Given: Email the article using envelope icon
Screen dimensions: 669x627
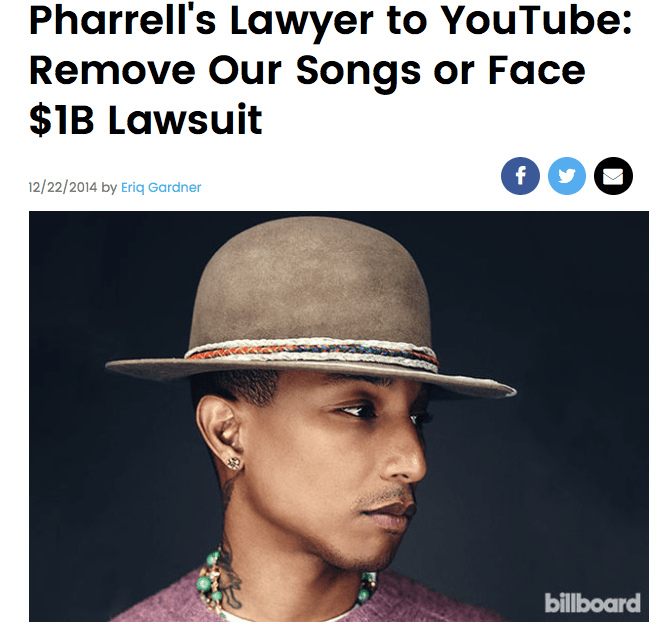Looking at the screenshot, I should (x=613, y=176).
